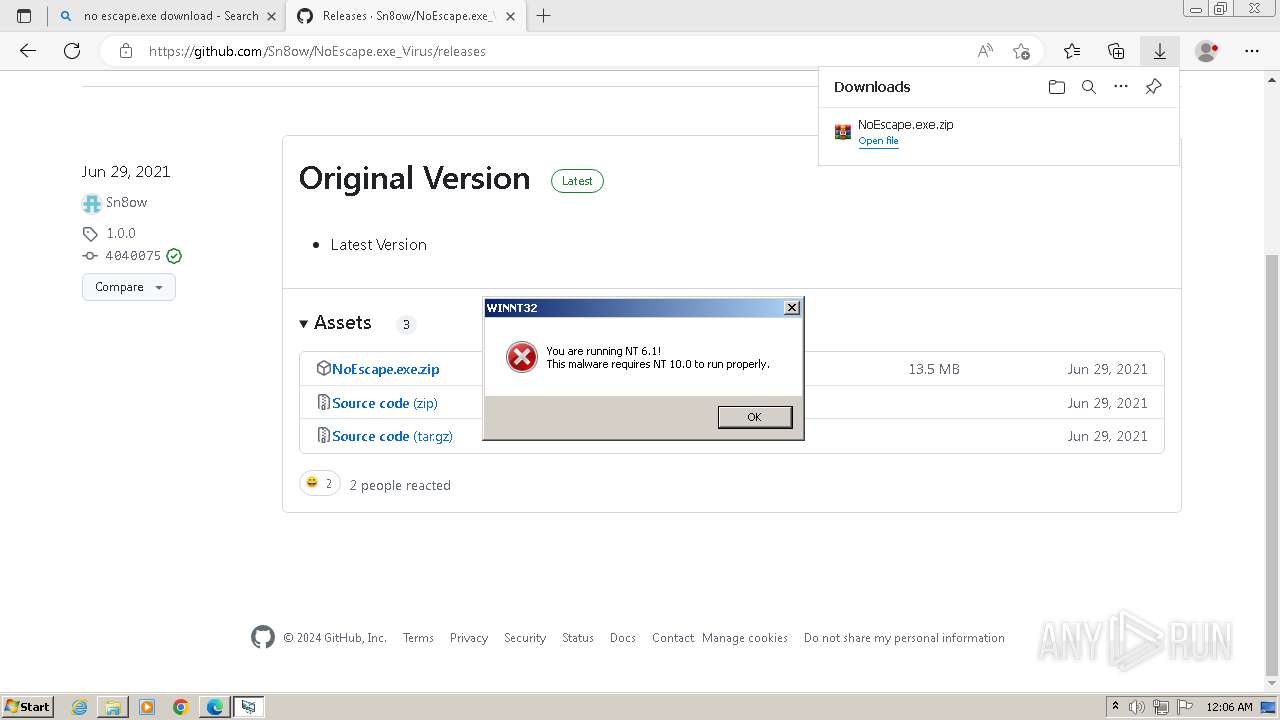
Task: Click Do not share my personal information
Action: pos(904,638)
